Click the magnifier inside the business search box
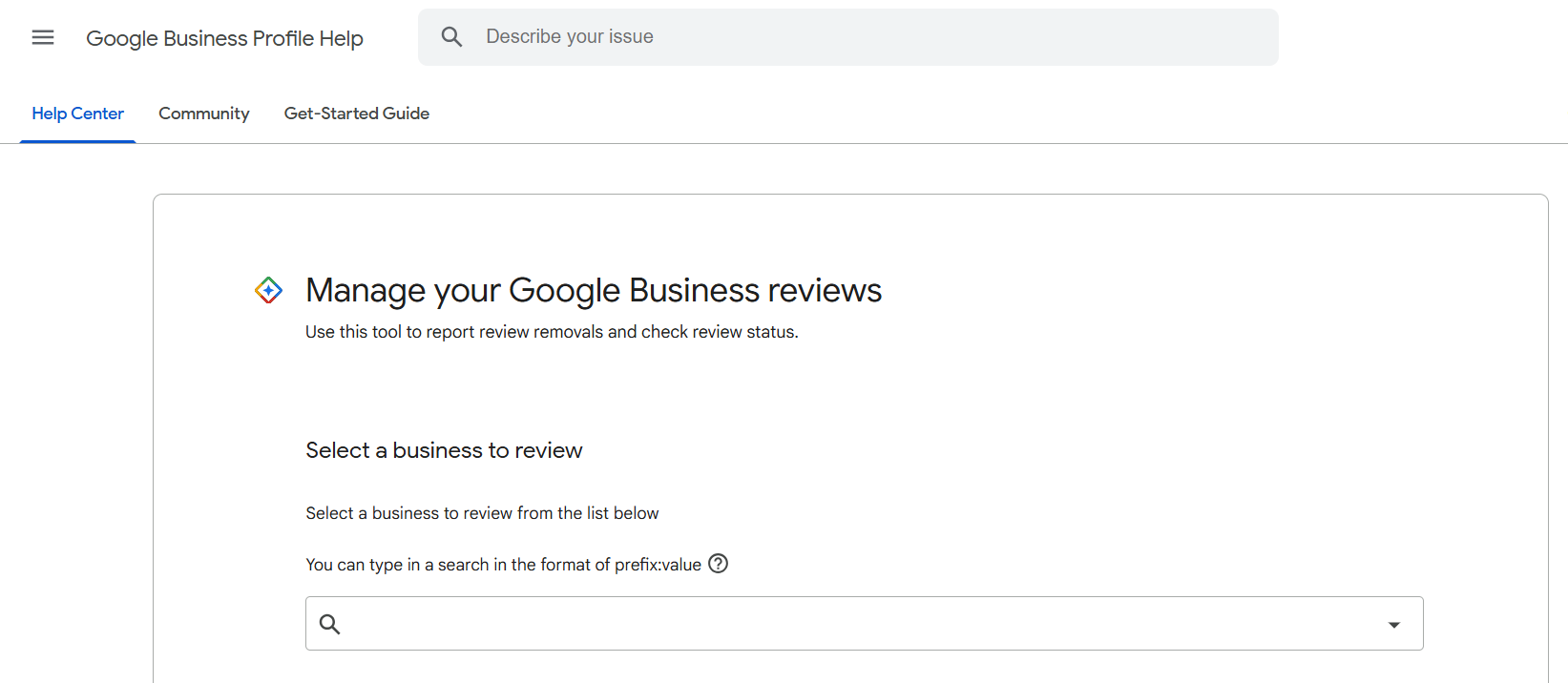The width and height of the screenshot is (1568, 683). 330,624
